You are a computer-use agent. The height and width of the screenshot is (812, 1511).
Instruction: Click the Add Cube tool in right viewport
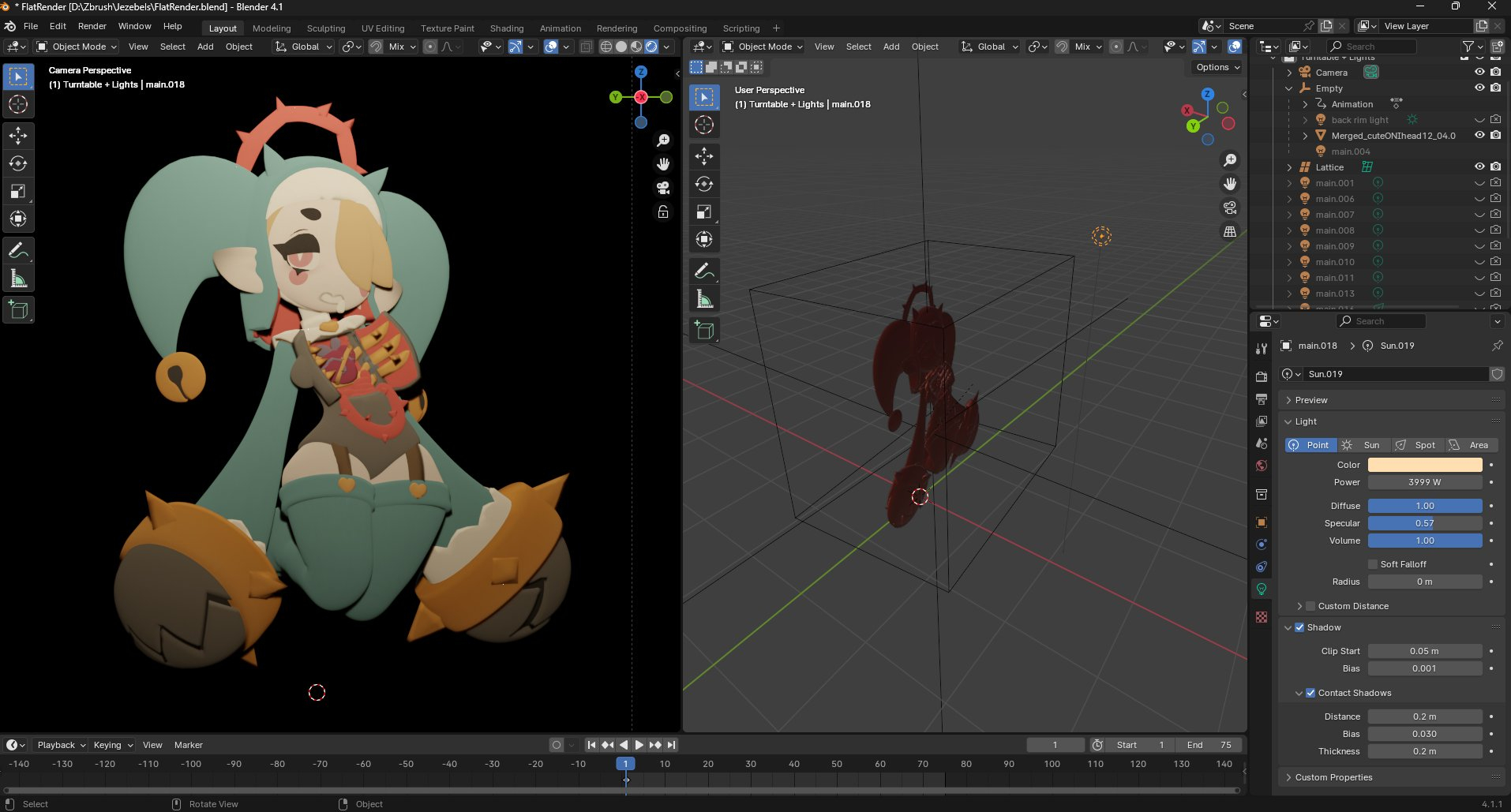coord(704,331)
